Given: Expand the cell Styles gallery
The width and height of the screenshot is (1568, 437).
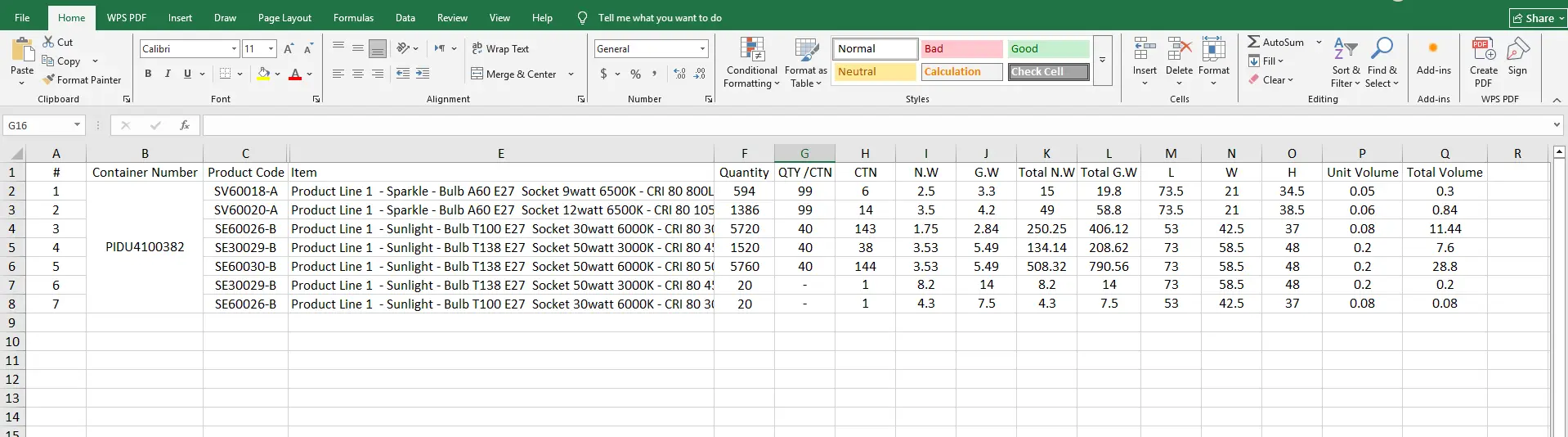Looking at the screenshot, I should 1102,61.
